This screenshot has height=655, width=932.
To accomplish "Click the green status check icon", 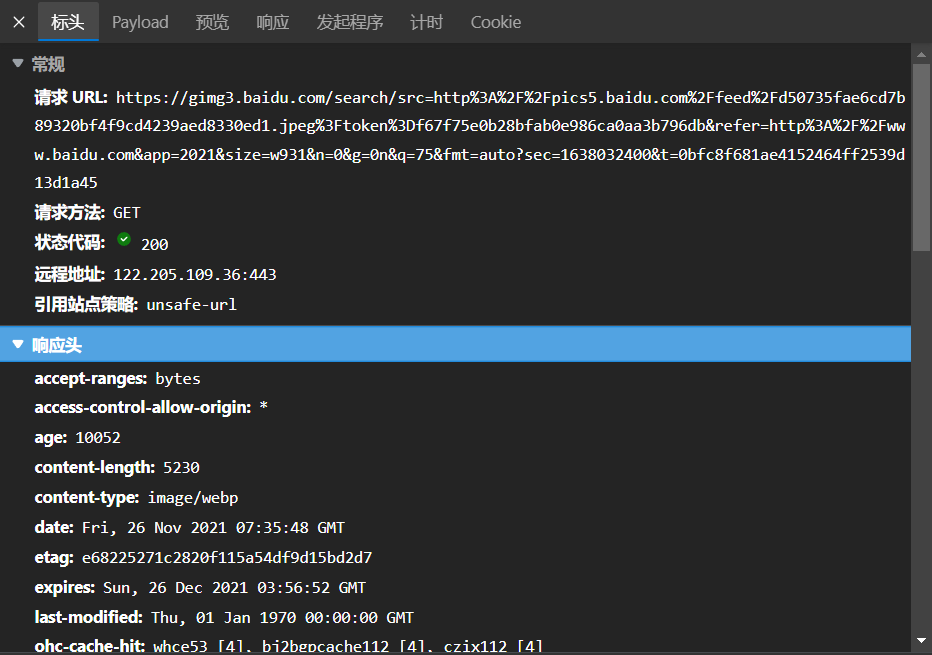I will pyautogui.click(x=124, y=240).
